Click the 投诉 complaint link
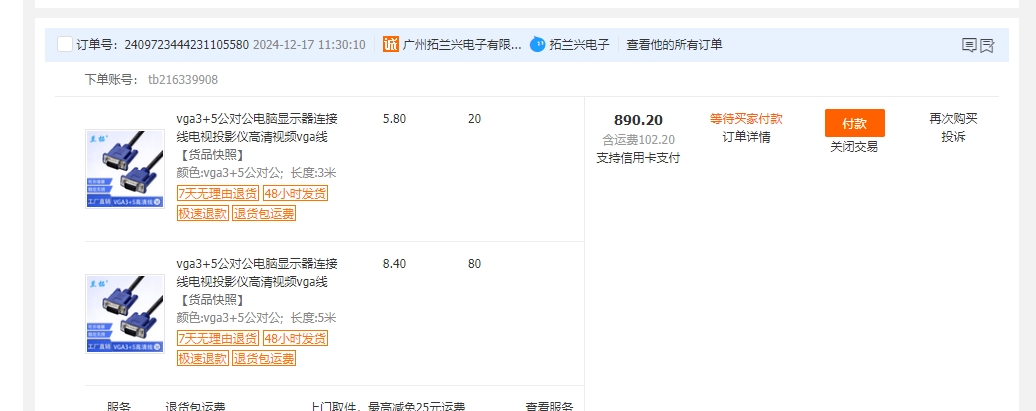Image resolution: width=1036 pixels, height=411 pixels. [x=952, y=137]
